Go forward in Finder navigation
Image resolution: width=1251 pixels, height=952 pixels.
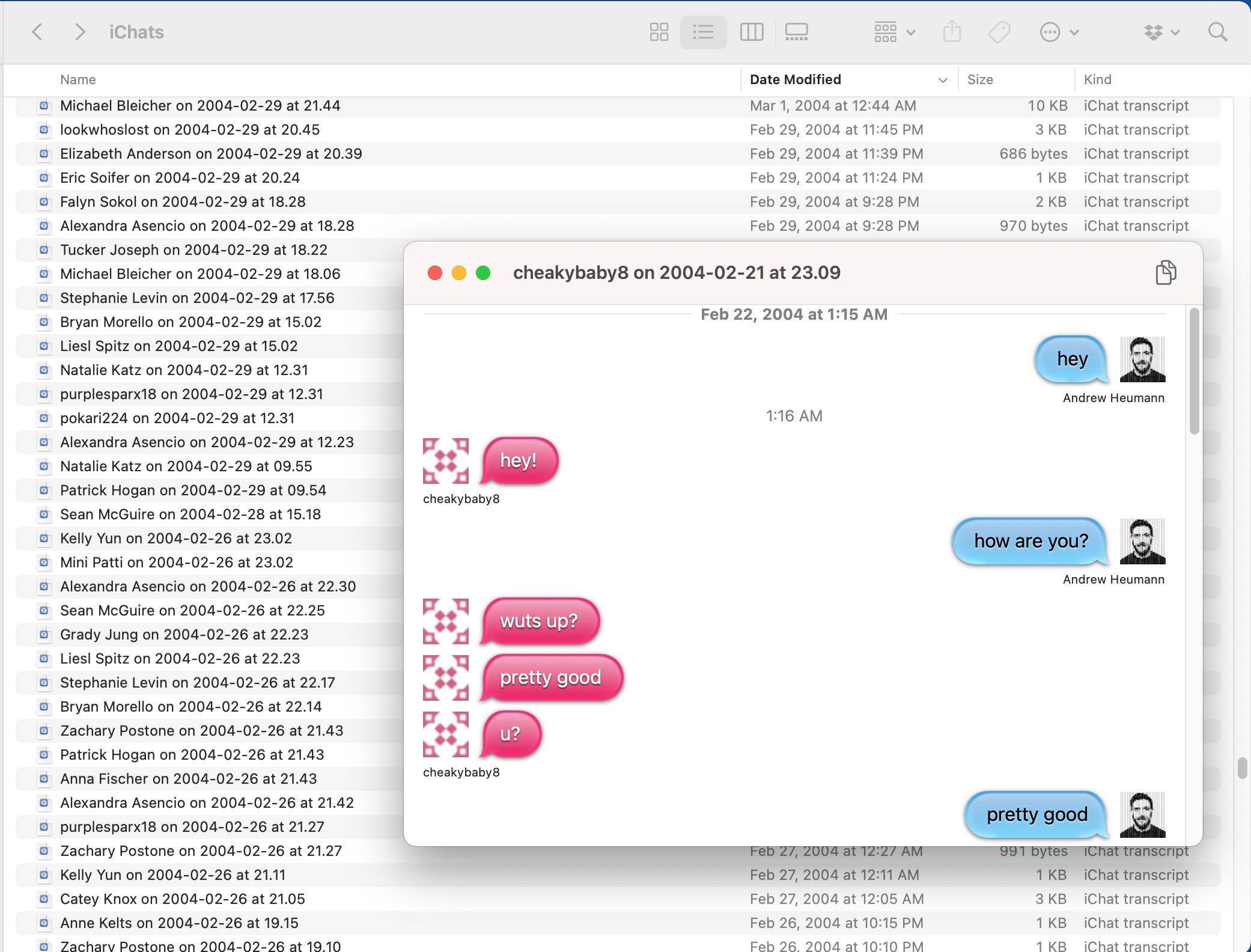coord(79,32)
